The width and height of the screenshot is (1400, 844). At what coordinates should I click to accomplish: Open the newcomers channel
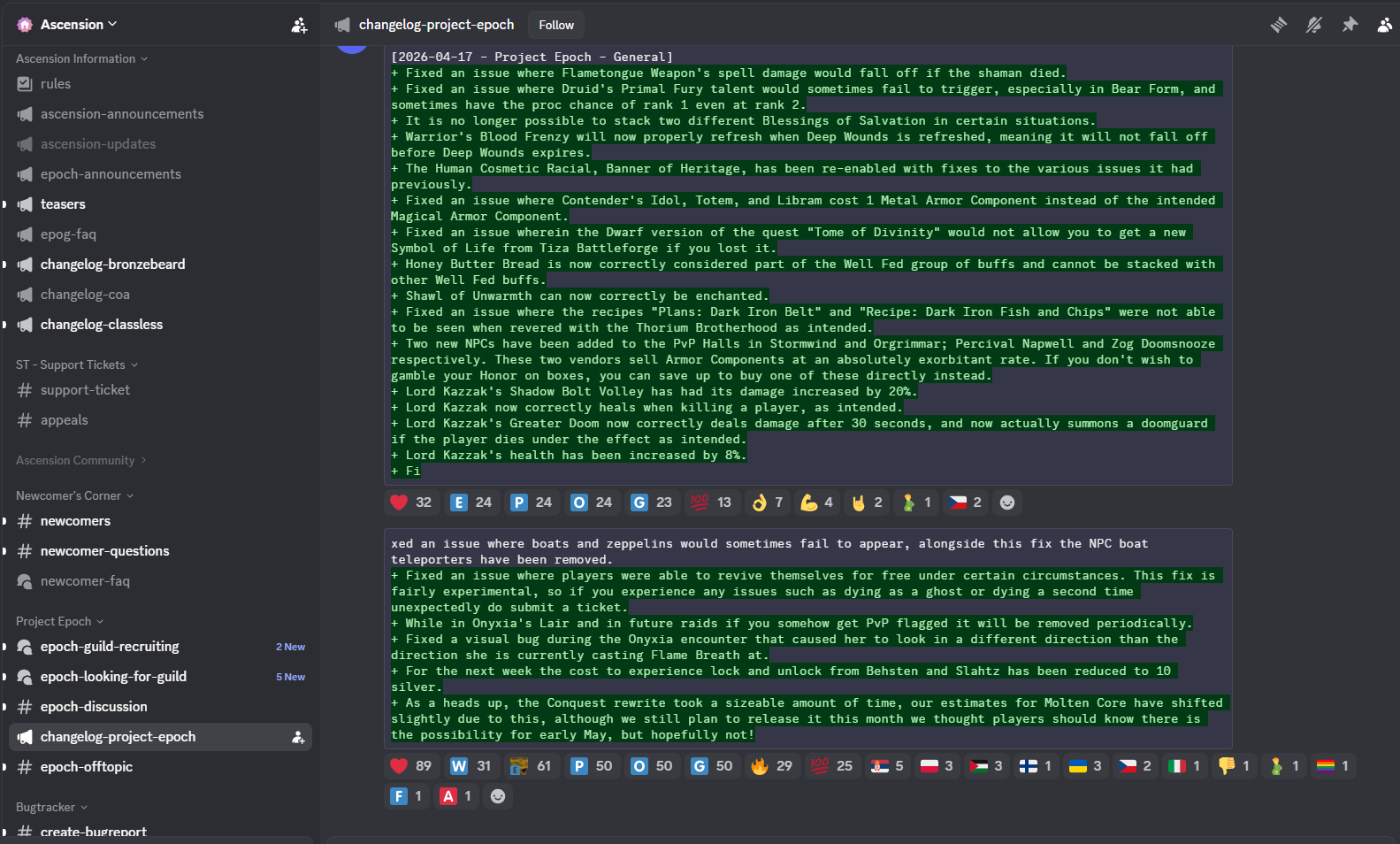(x=160, y=521)
